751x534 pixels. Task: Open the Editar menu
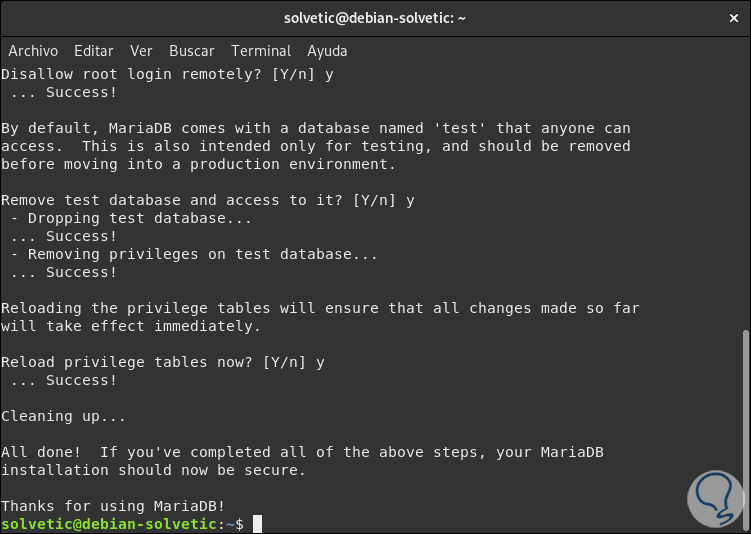click(94, 51)
